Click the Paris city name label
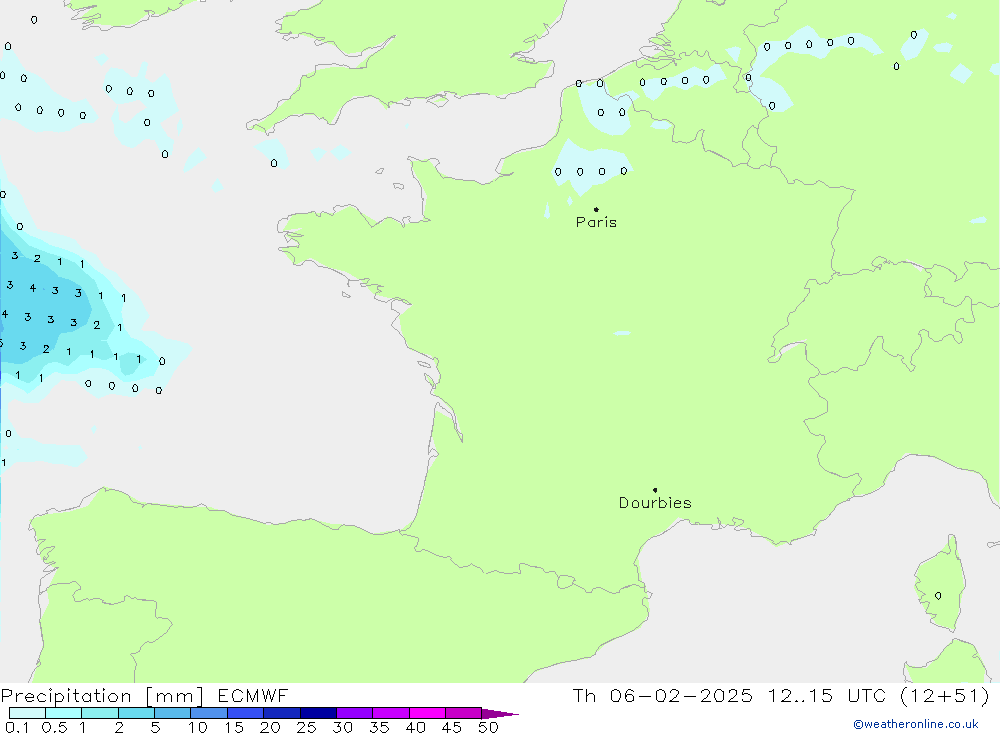Screen dimensions: 1000x733 pyautogui.click(x=596, y=223)
